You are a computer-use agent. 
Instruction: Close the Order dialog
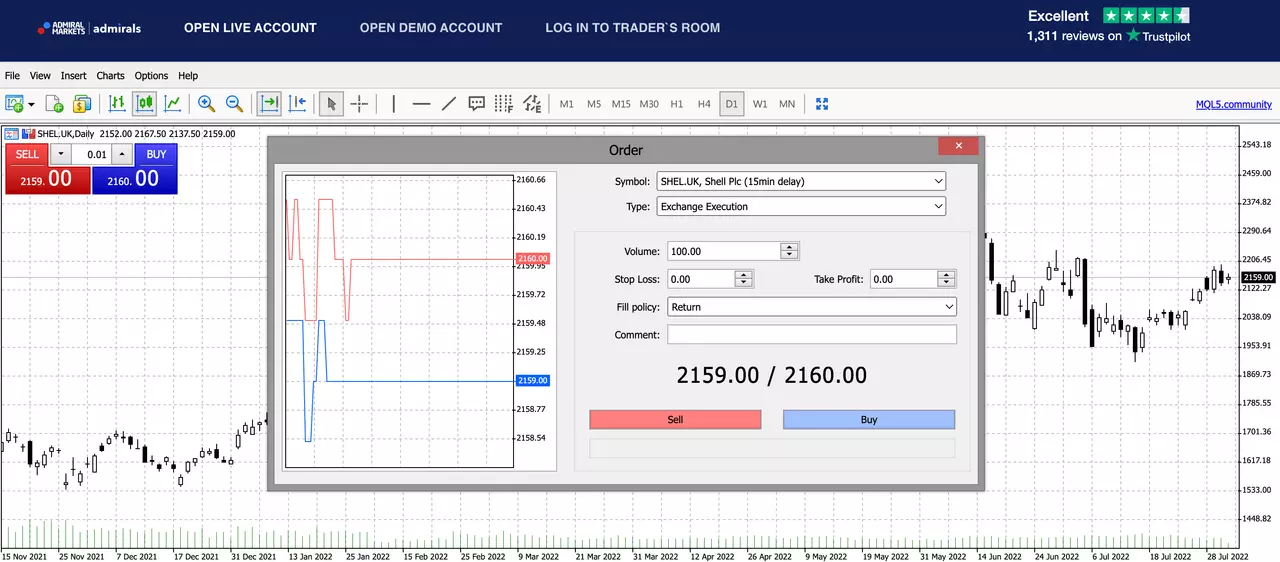pos(958,146)
